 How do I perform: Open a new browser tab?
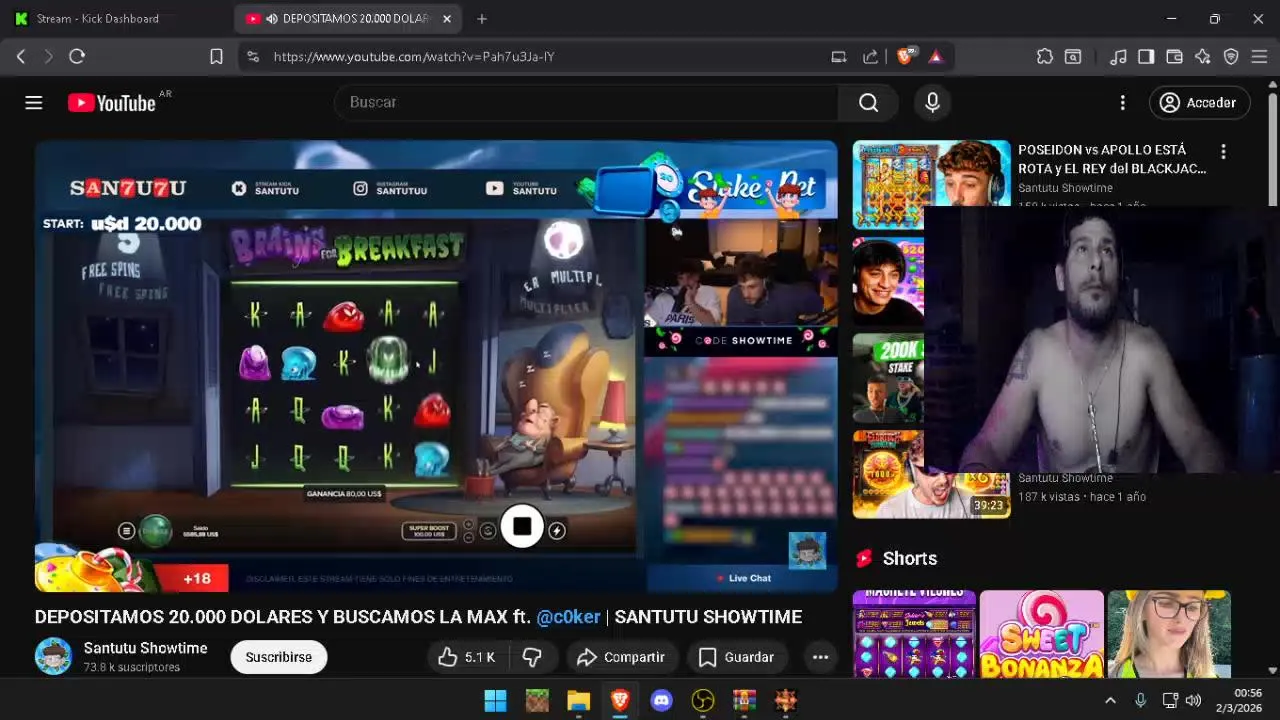click(x=482, y=19)
